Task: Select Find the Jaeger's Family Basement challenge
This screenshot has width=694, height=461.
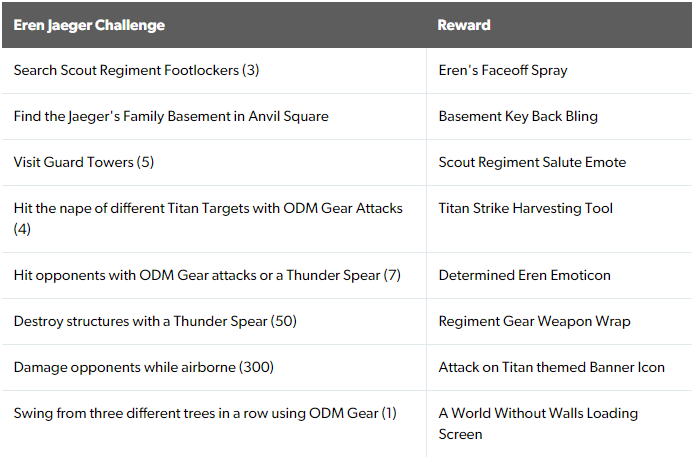Action: (x=171, y=116)
